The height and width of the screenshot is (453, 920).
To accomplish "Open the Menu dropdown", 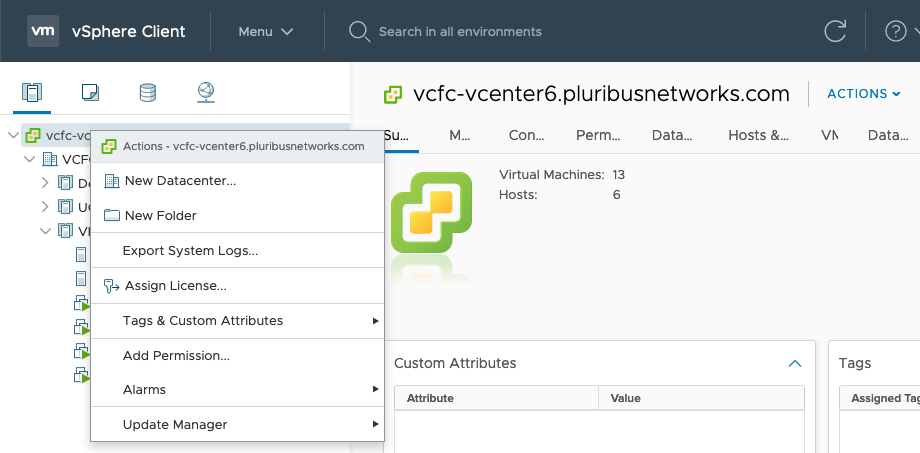I will (265, 32).
